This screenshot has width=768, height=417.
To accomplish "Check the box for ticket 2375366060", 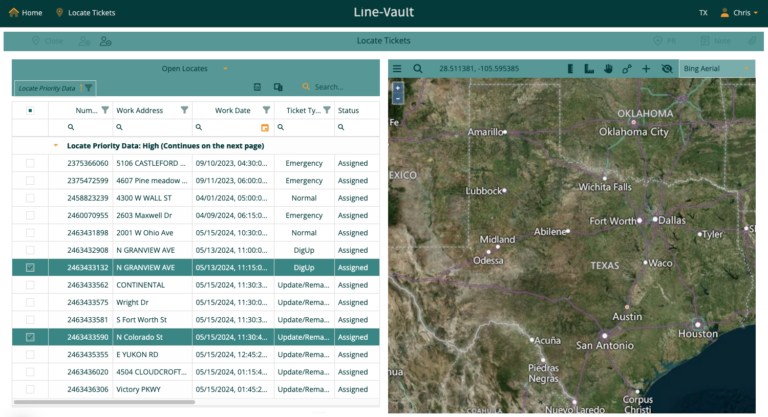I will pos(30,163).
